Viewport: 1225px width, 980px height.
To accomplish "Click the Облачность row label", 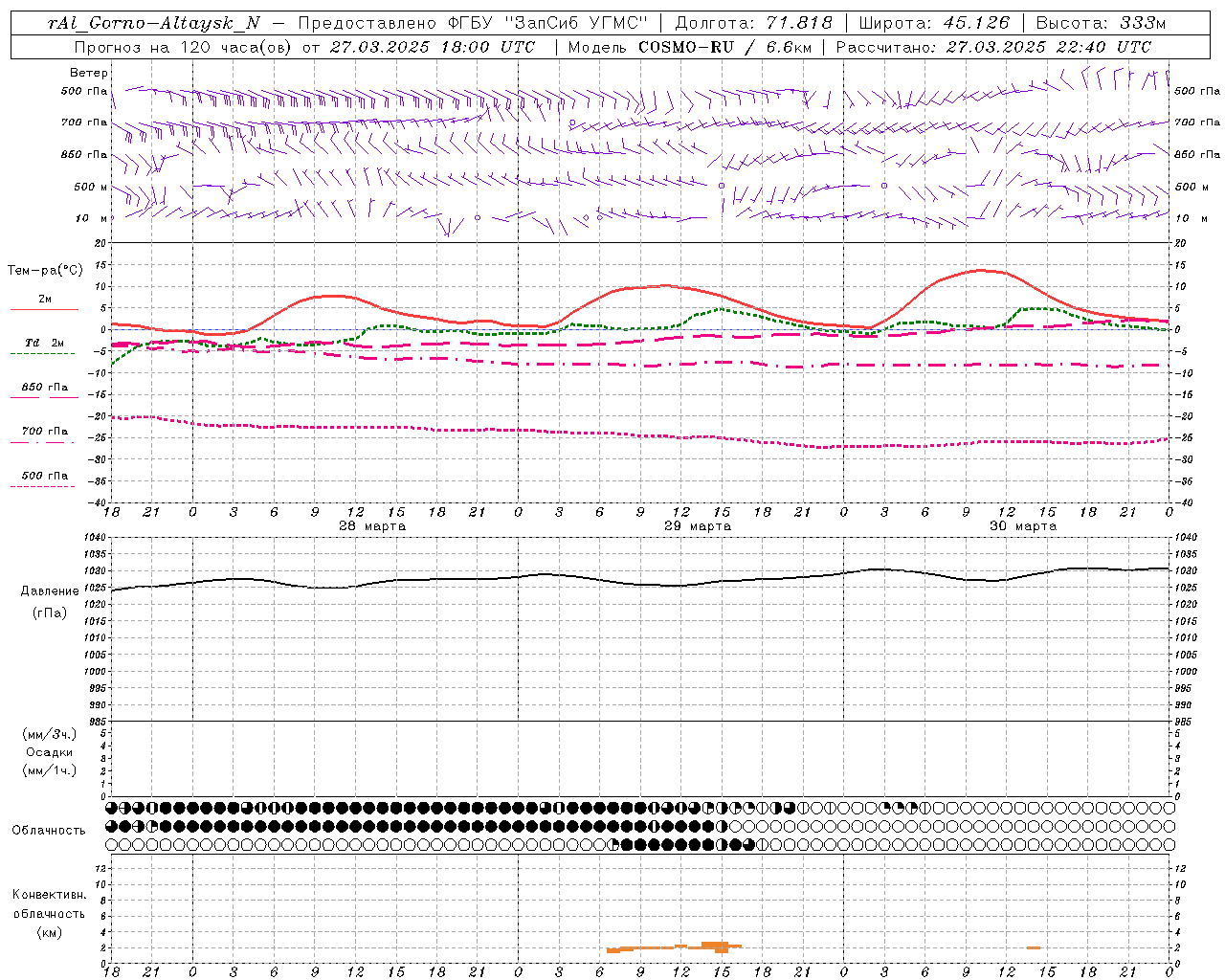I will tap(49, 831).
